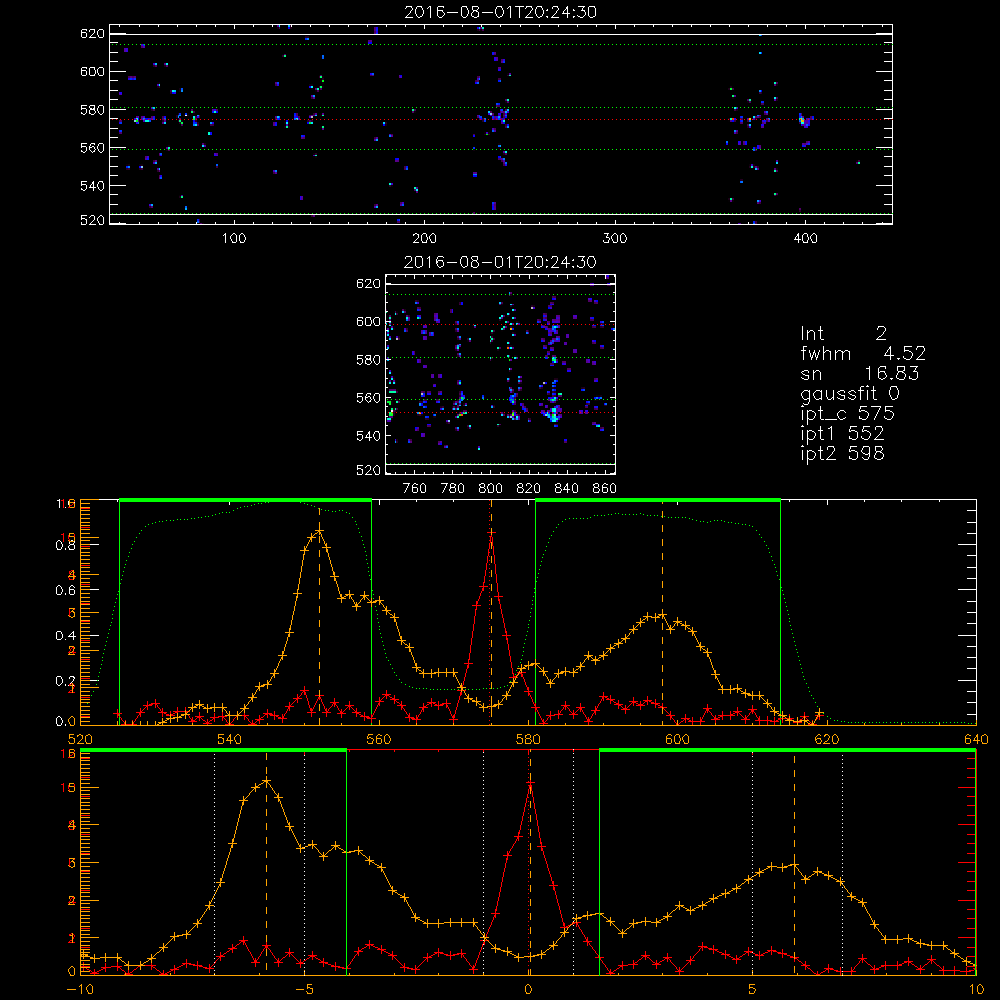This screenshot has width=1000, height=1000.
Task: Click the 640 x-axis label on profile plot
Action: coord(976,740)
